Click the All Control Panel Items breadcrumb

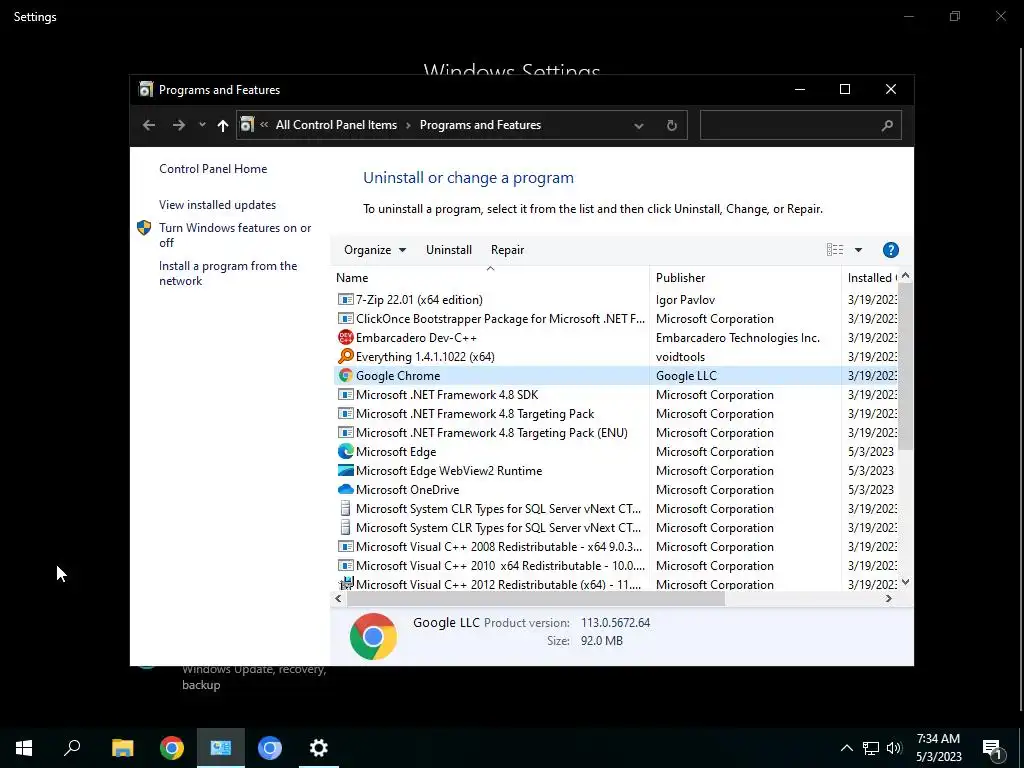click(336, 125)
